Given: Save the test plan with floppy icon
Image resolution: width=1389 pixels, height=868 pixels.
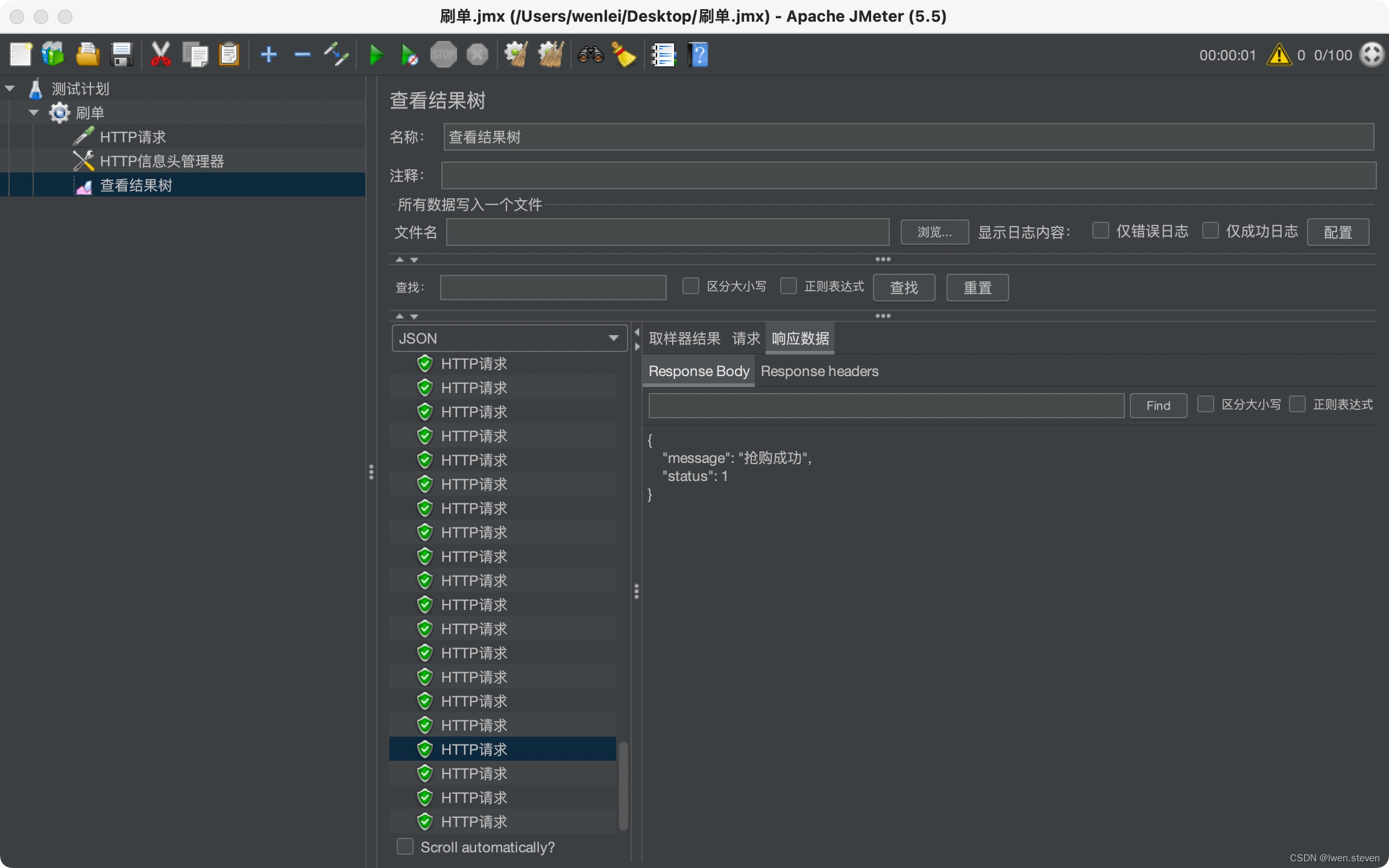Looking at the screenshot, I should pyautogui.click(x=122, y=55).
